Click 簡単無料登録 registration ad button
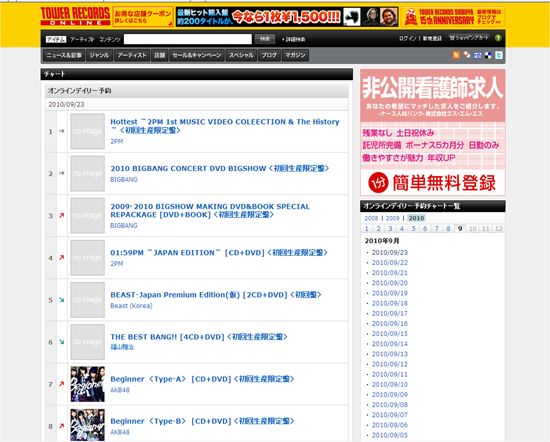 click(x=433, y=182)
